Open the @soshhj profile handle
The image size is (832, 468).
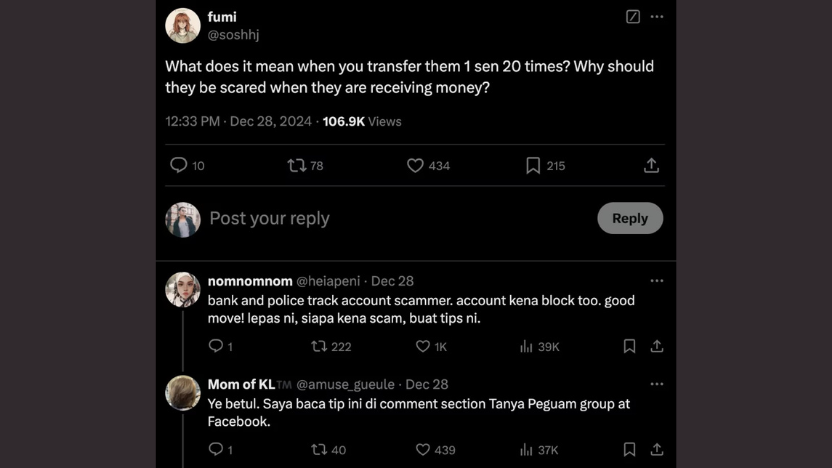[x=234, y=35]
